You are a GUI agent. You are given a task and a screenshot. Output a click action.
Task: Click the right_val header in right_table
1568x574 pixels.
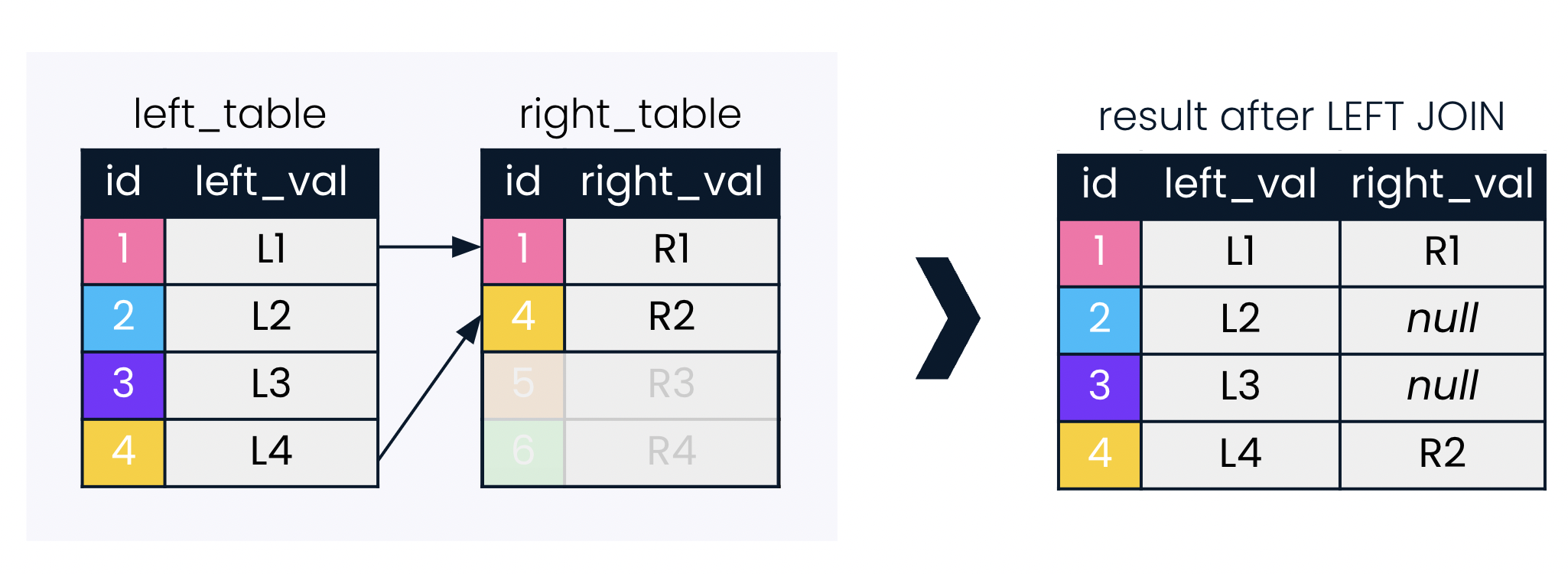[672, 182]
